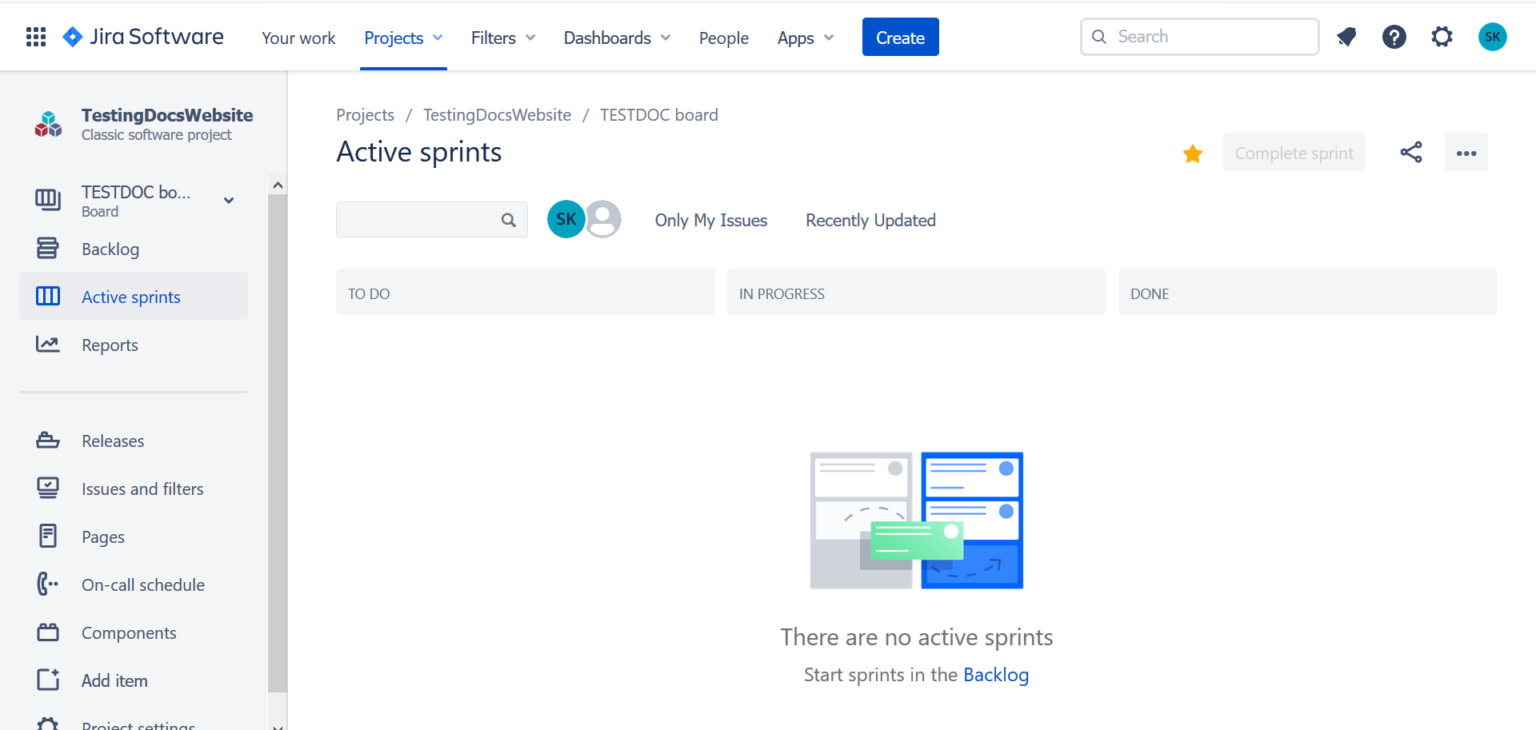
Task: Open the Filters menu
Action: 502,37
